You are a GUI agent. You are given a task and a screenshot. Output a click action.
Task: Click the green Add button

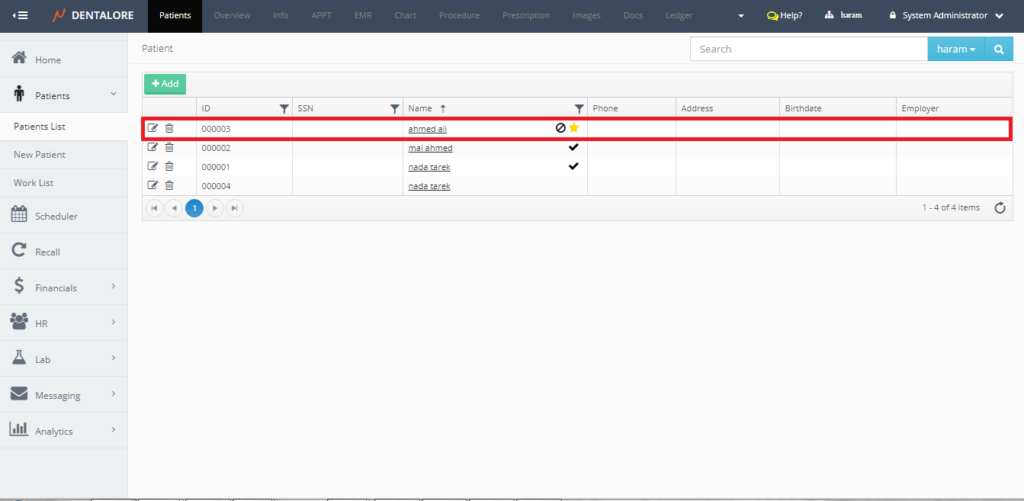(x=165, y=85)
